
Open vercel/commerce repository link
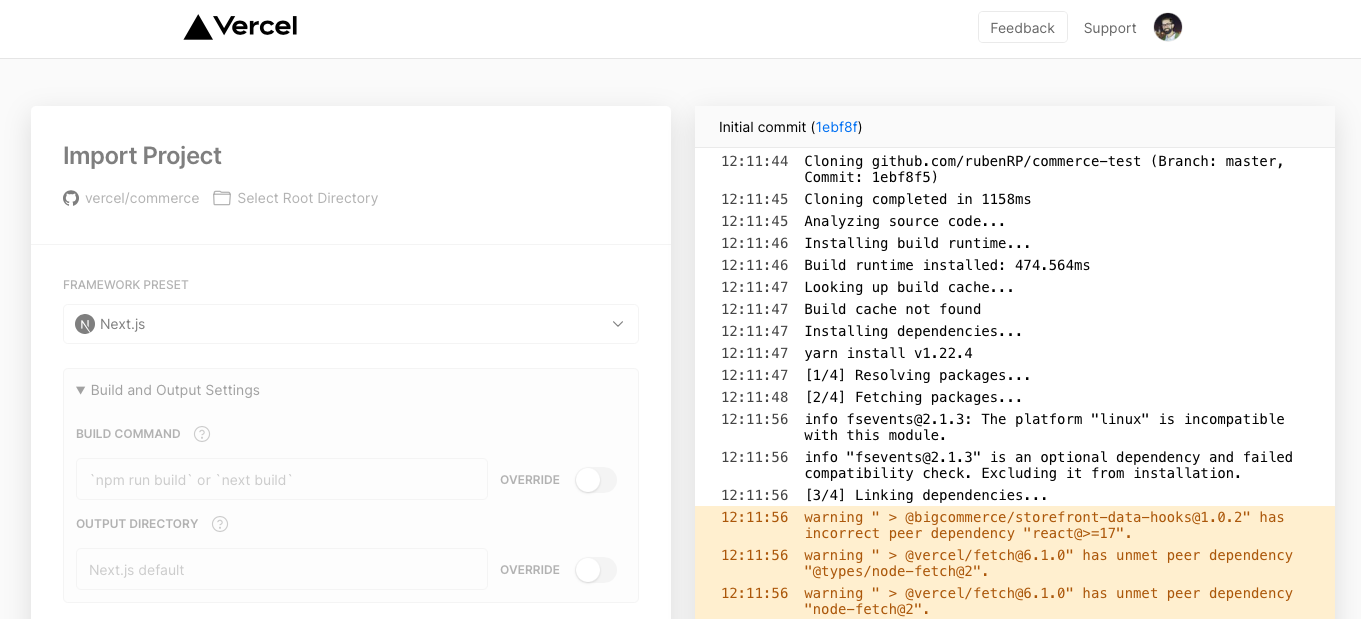[142, 198]
